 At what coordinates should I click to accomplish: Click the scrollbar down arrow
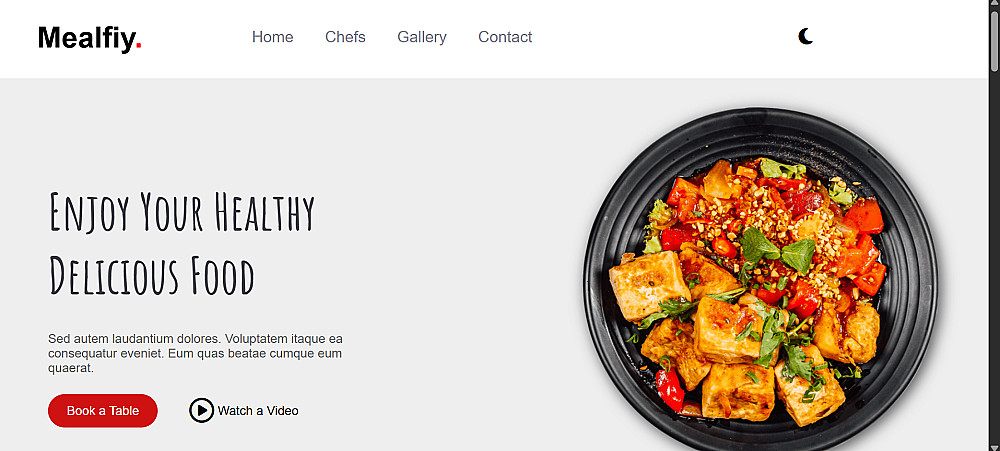(994, 447)
